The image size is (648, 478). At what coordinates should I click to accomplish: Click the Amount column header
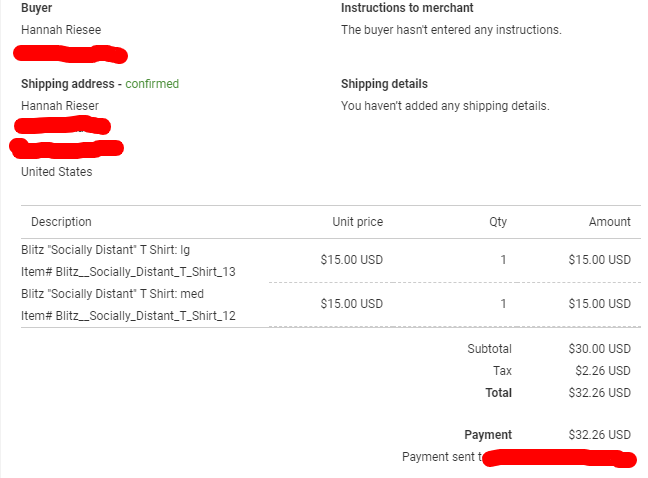(x=609, y=222)
